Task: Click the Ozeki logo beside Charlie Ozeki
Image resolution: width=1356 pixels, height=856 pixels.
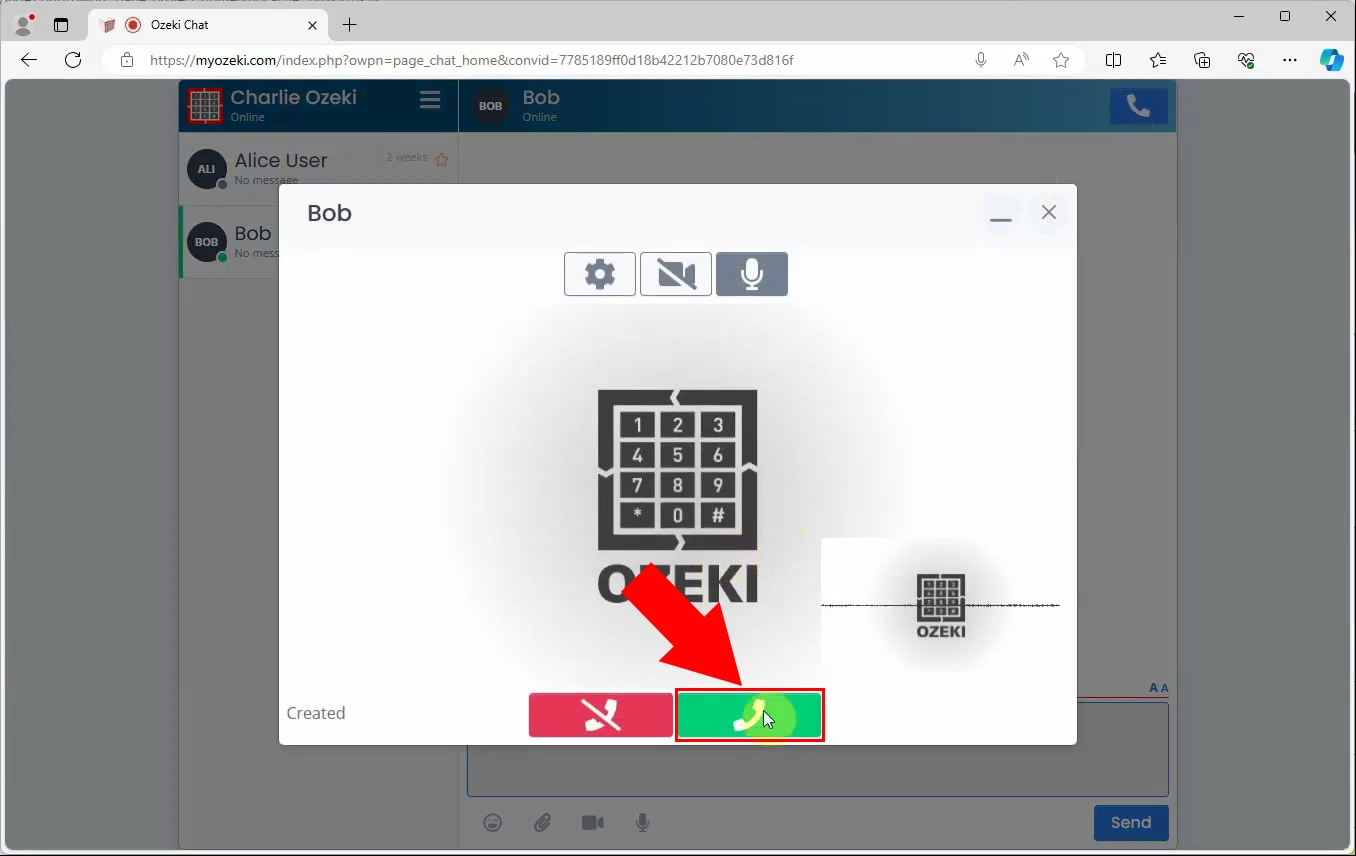Action: [205, 105]
